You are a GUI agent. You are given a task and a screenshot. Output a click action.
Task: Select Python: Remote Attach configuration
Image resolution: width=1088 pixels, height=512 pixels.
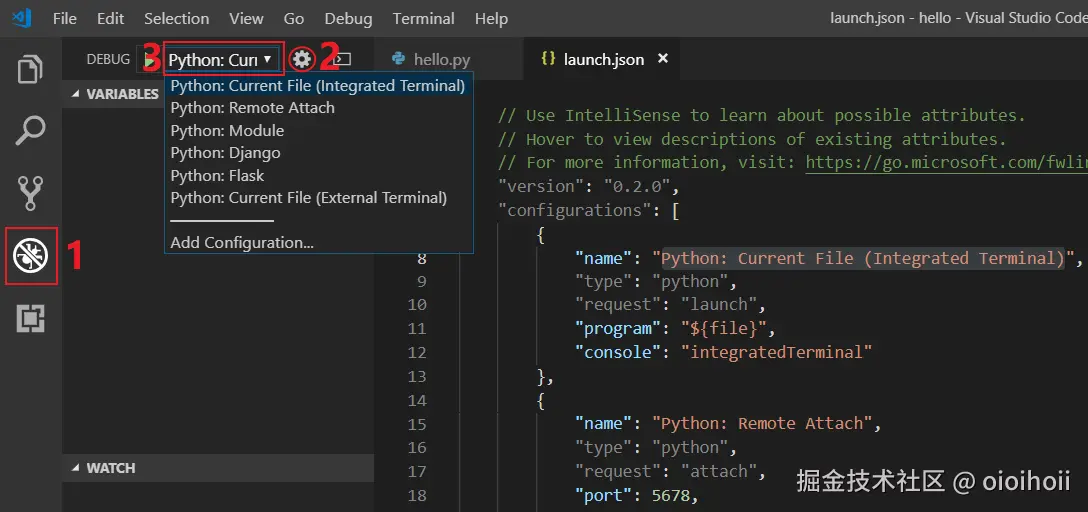tap(318, 108)
